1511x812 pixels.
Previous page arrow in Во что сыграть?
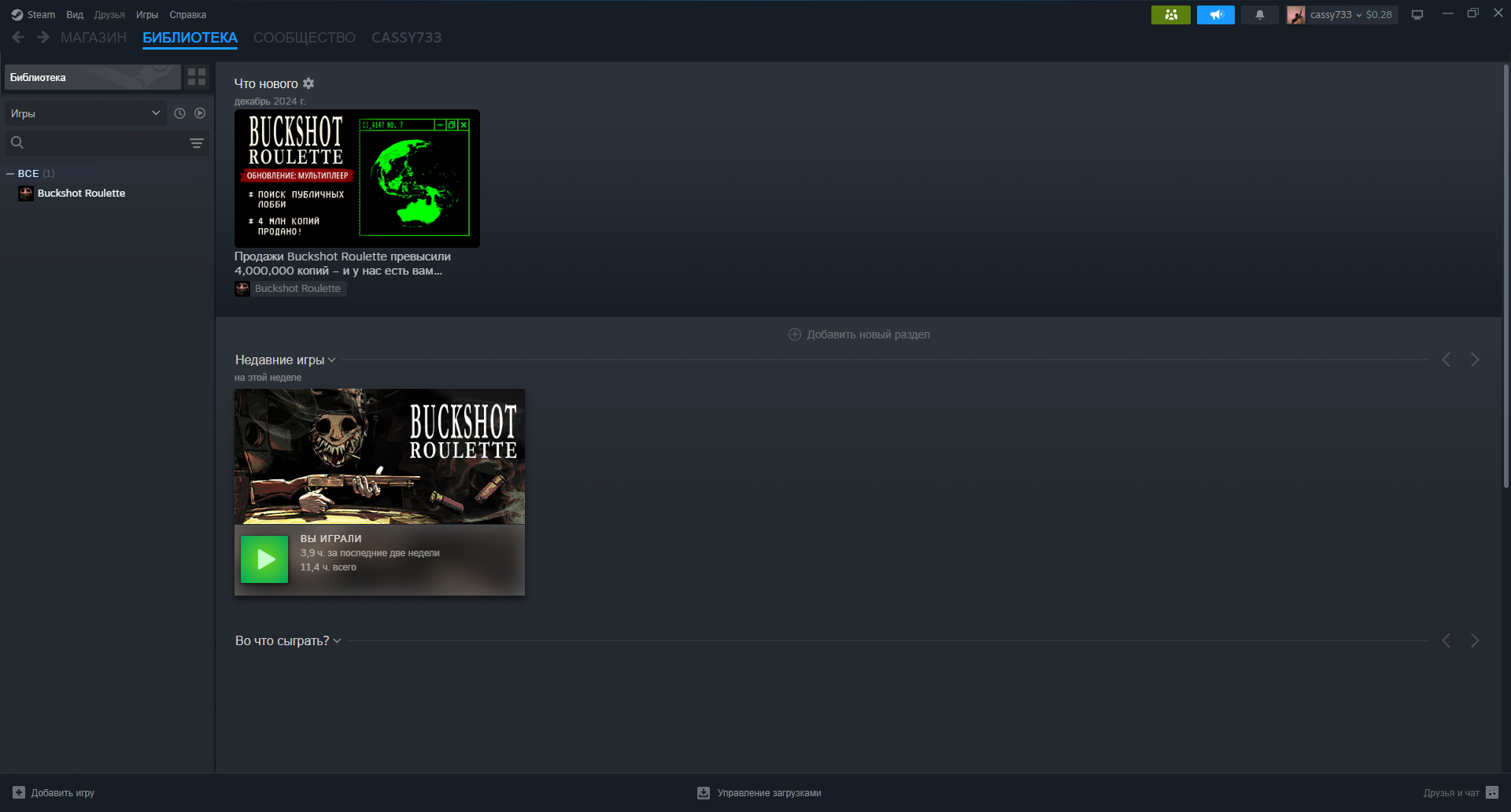(x=1446, y=640)
